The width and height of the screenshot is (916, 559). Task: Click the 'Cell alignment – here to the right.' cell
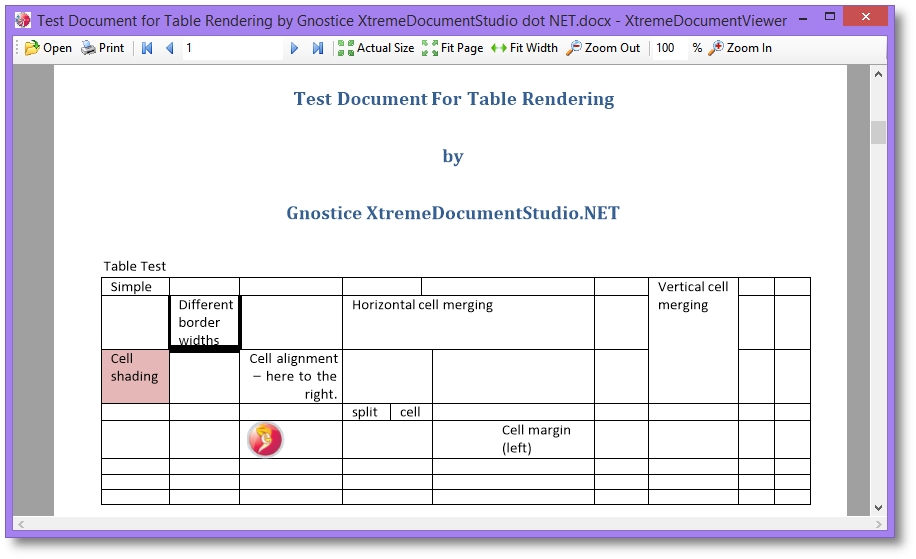291,376
